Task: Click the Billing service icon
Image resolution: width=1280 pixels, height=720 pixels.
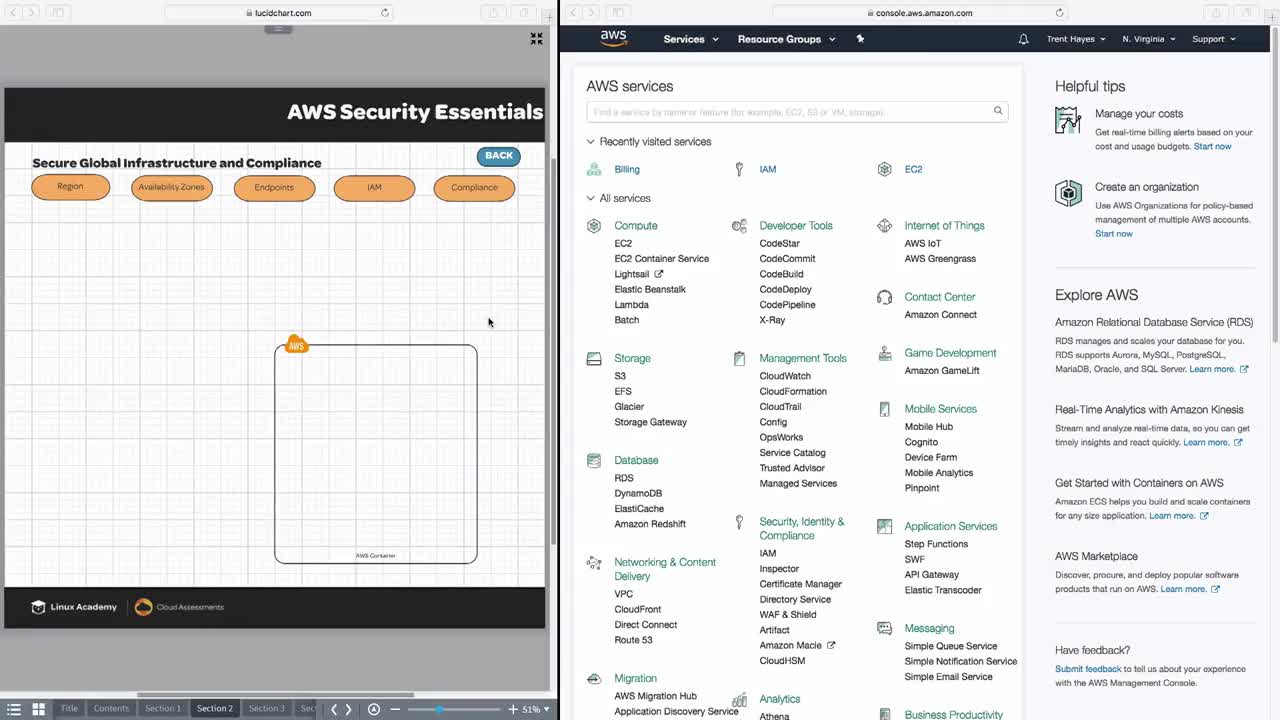Action: [594, 169]
